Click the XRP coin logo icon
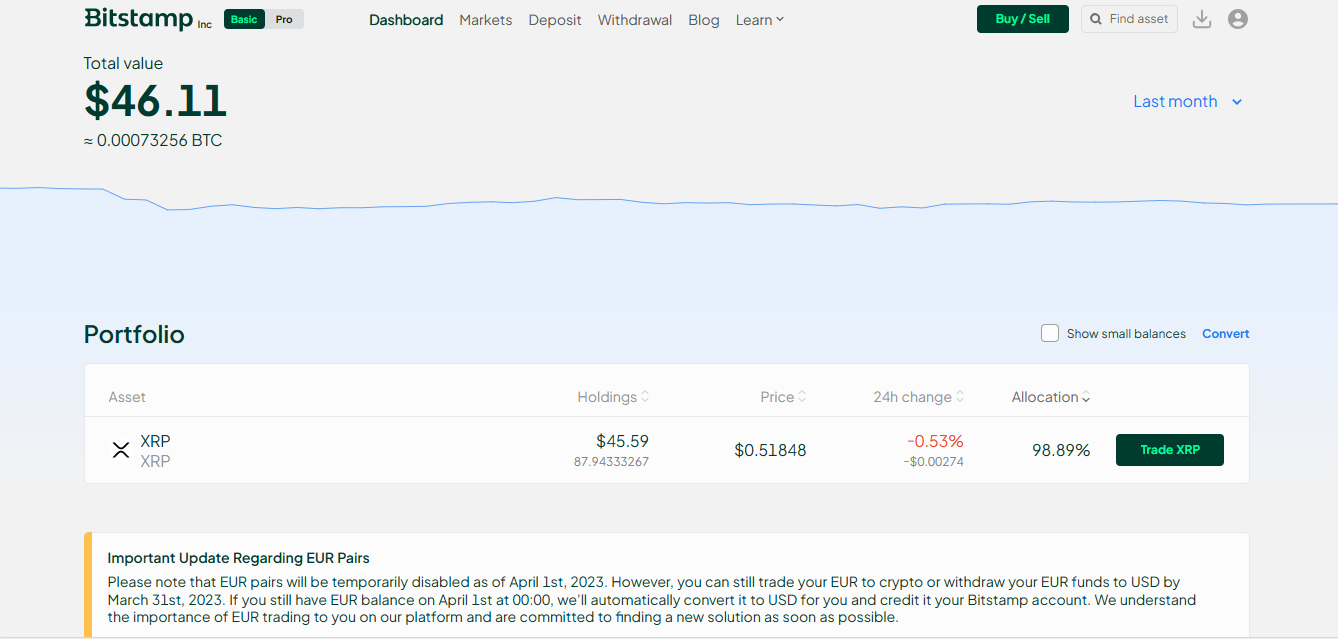Image resolution: width=1338 pixels, height=639 pixels. click(121, 450)
